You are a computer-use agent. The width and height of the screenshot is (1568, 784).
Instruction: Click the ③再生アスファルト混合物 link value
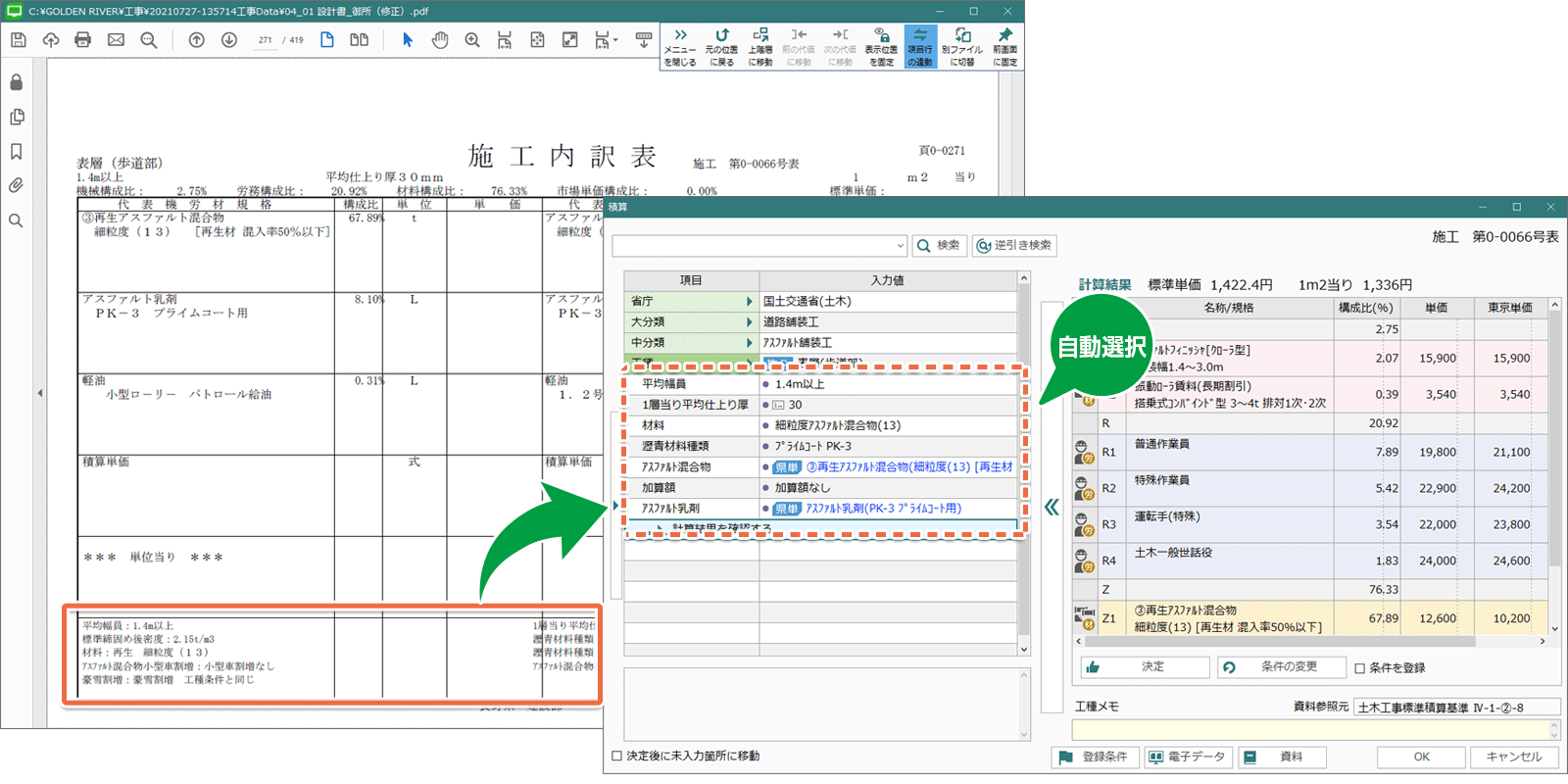[909, 467]
